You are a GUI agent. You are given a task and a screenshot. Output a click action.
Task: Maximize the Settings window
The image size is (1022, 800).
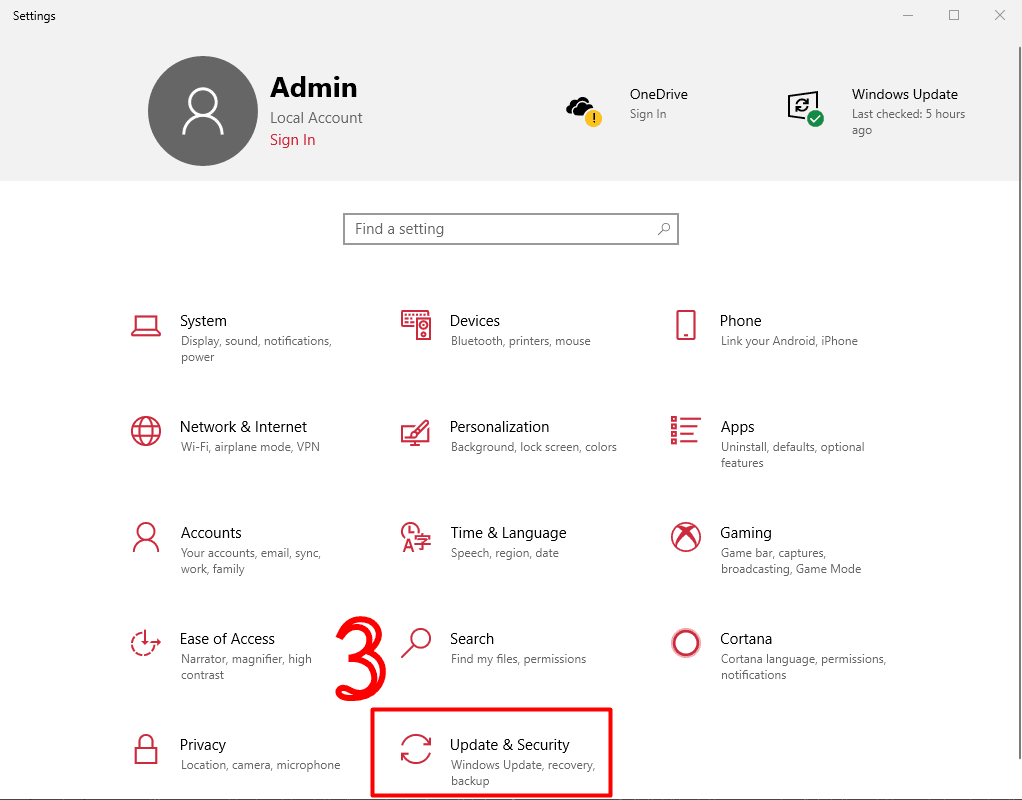click(x=954, y=15)
